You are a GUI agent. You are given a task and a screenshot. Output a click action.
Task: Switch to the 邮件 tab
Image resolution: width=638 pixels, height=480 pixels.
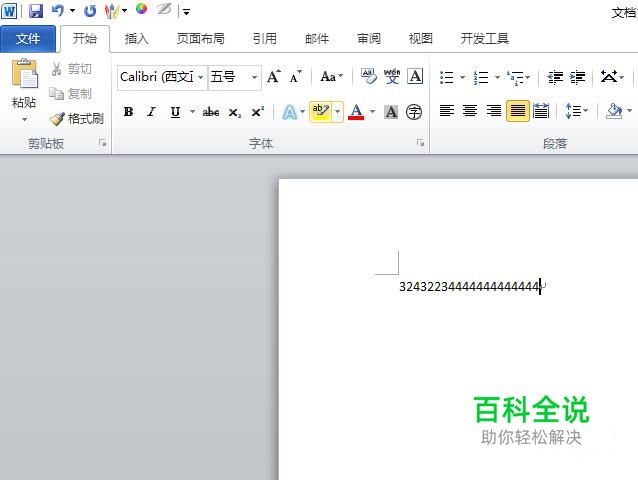317,39
